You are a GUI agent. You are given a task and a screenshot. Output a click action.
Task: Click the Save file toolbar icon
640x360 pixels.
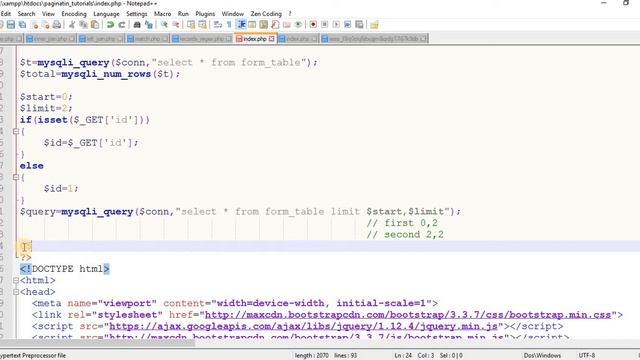[11, 25]
